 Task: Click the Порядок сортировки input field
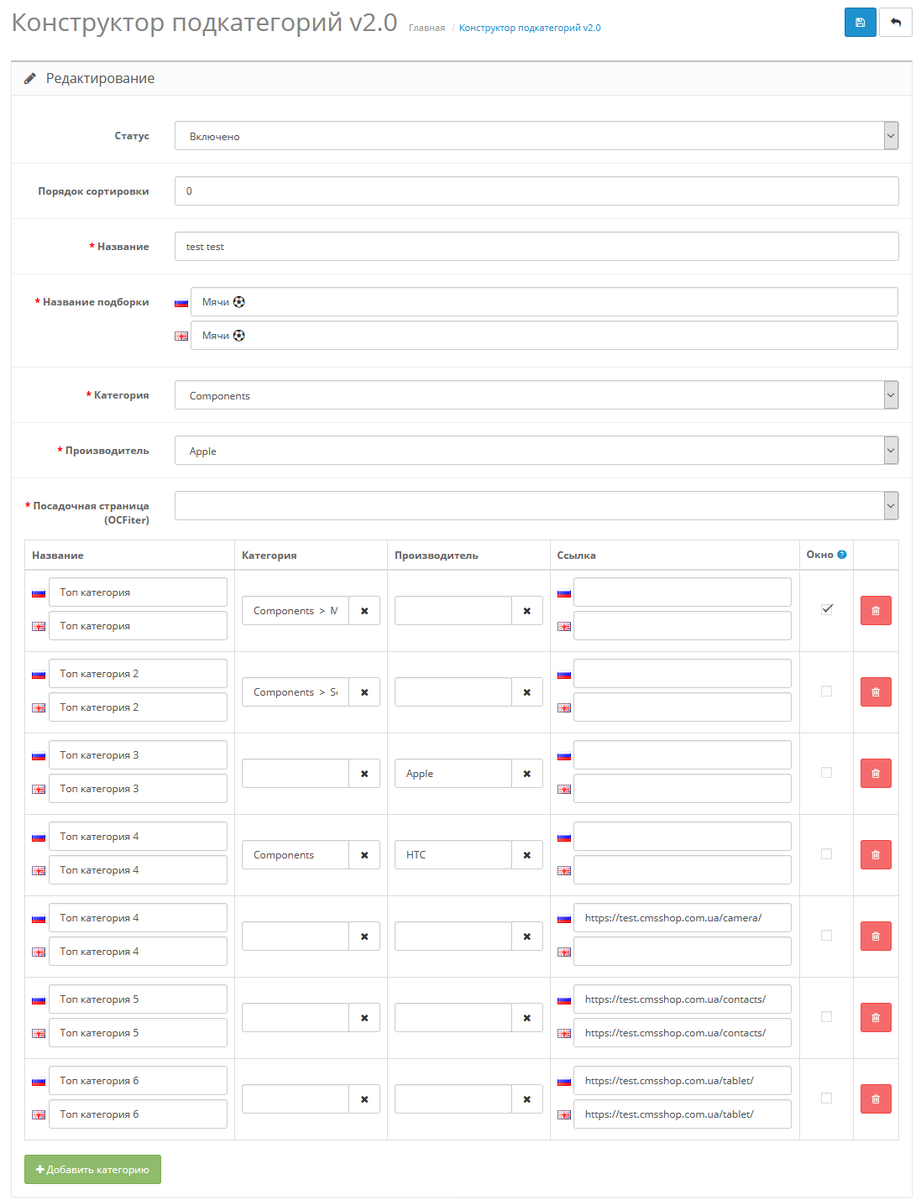[x=536, y=191]
